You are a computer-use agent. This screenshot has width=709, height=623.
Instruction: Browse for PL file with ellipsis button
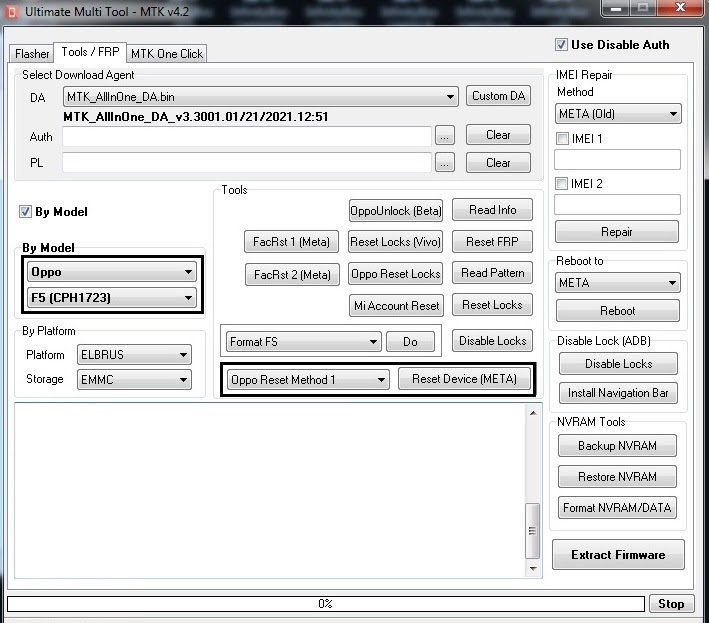444,163
